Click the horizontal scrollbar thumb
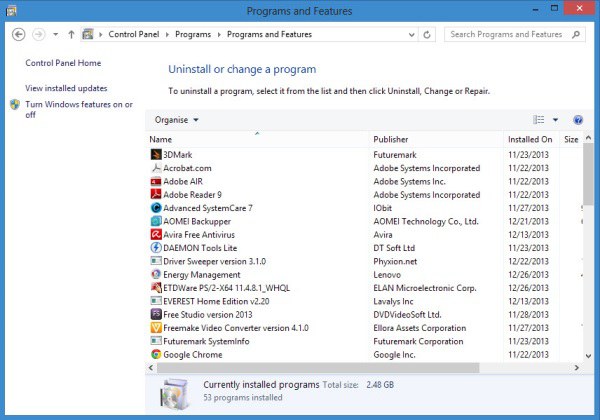The width and height of the screenshot is (600, 420). click(318, 368)
